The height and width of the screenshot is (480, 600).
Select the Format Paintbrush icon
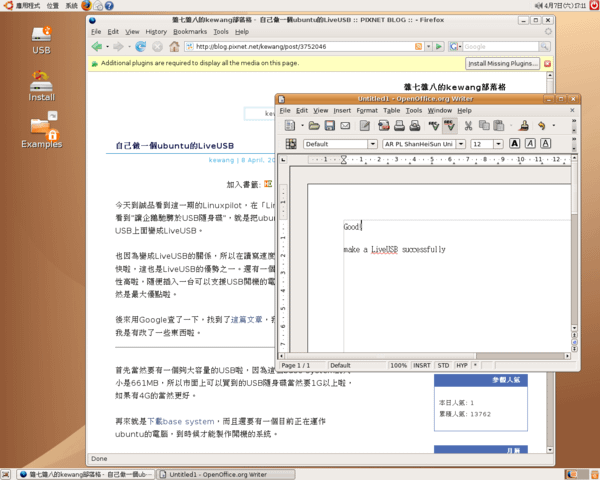pyautogui.click(x=524, y=126)
